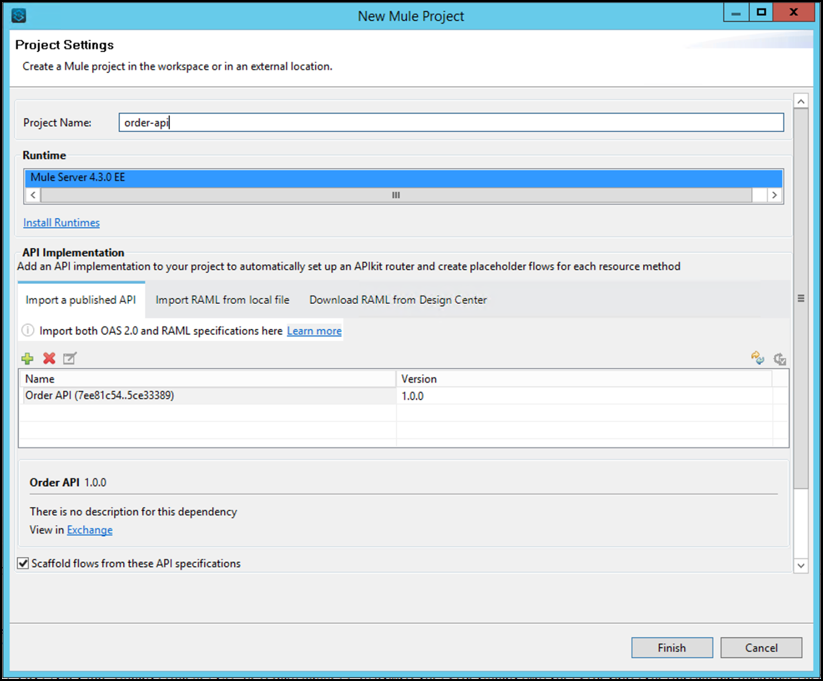Click the runtime list horizontal scrollbar thumb

pos(396,195)
